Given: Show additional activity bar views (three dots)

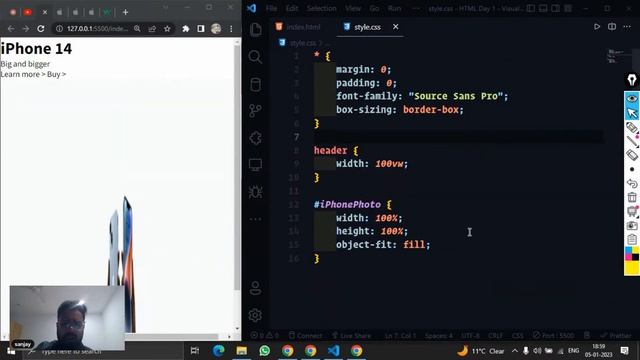Looking at the screenshot, I should pyautogui.click(x=256, y=219).
